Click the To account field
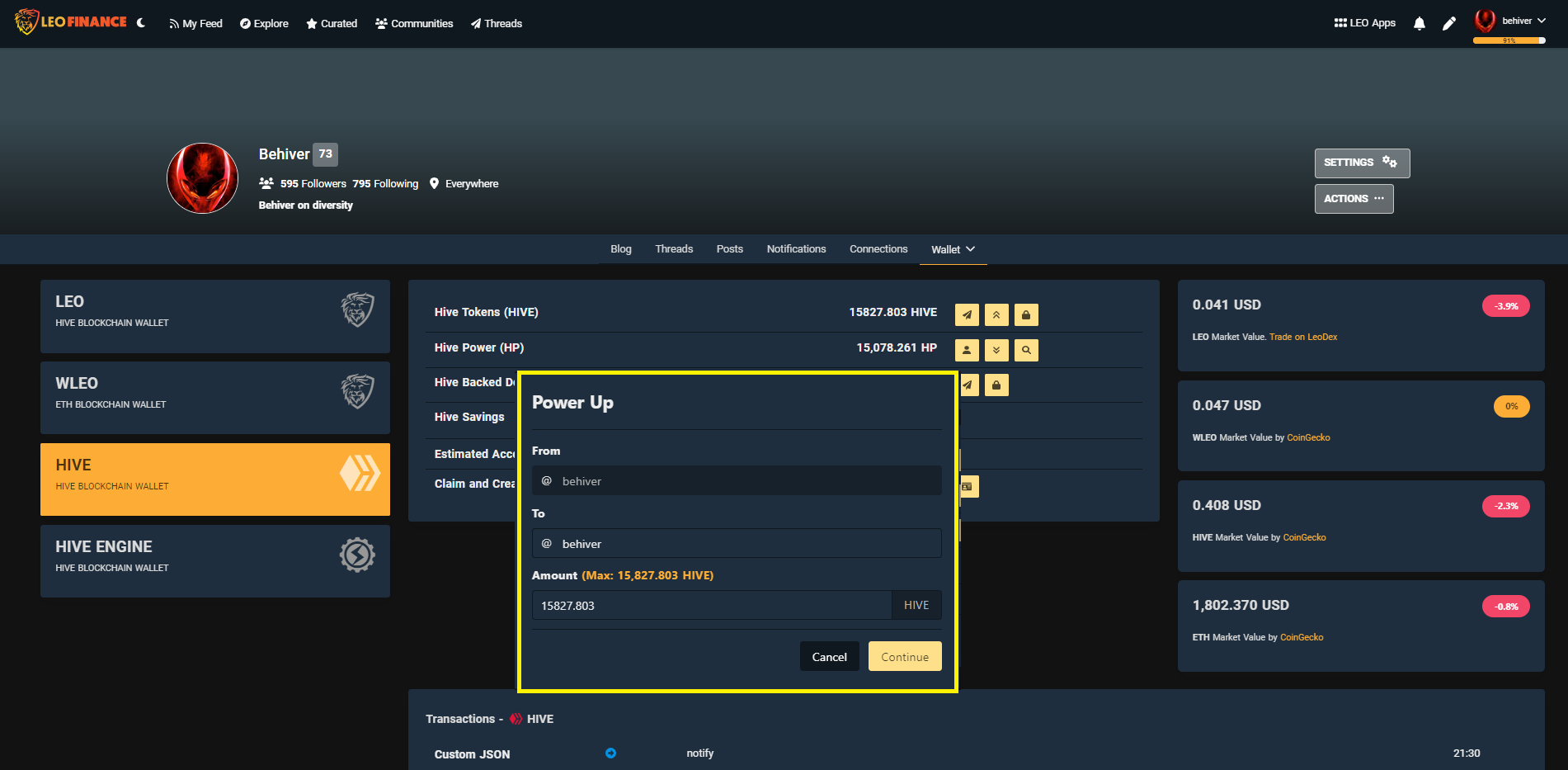This screenshot has width=1568, height=770. (737, 544)
